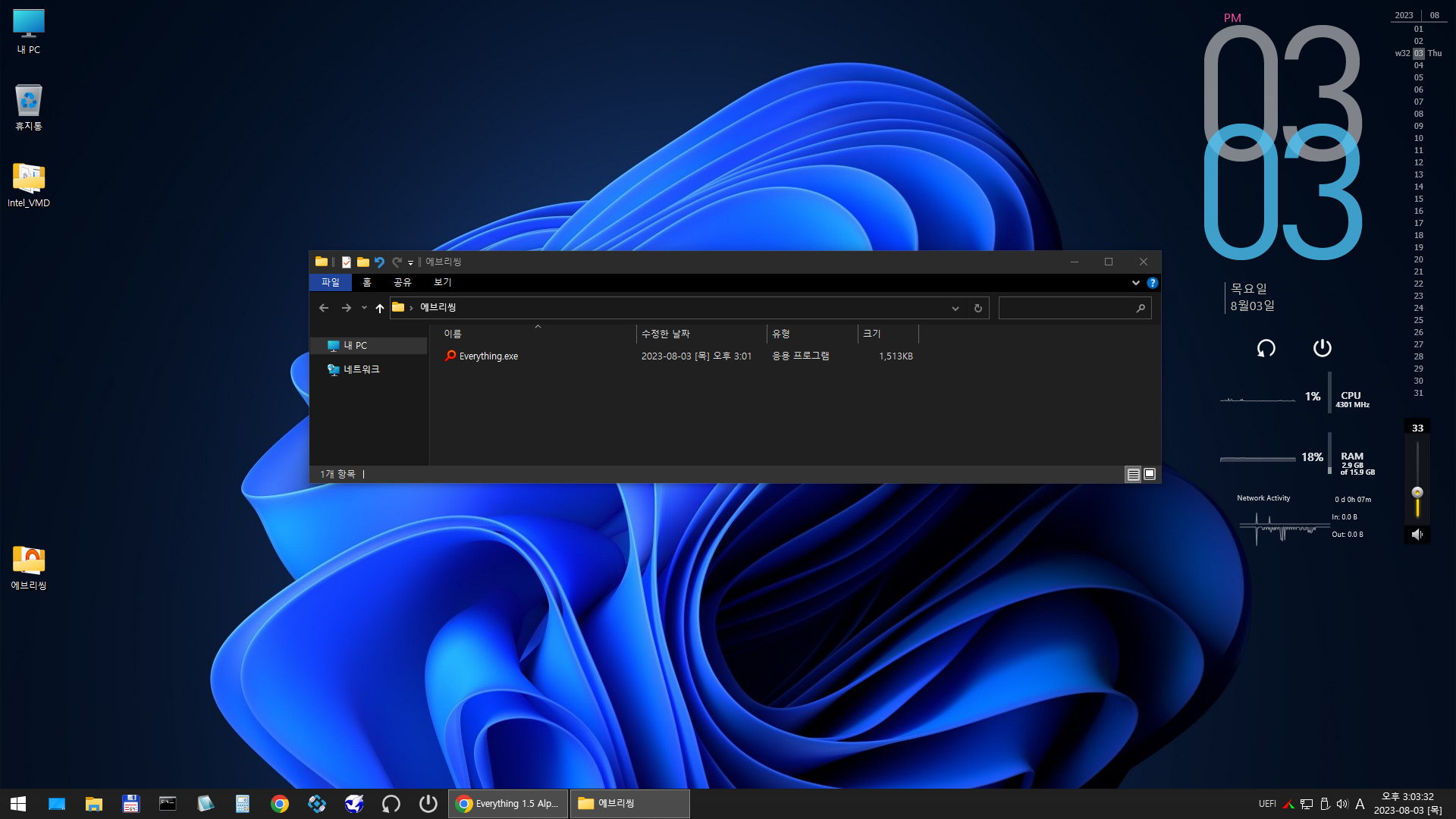Select the 내 PC desktop icon
1456x819 pixels.
tap(29, 32)
